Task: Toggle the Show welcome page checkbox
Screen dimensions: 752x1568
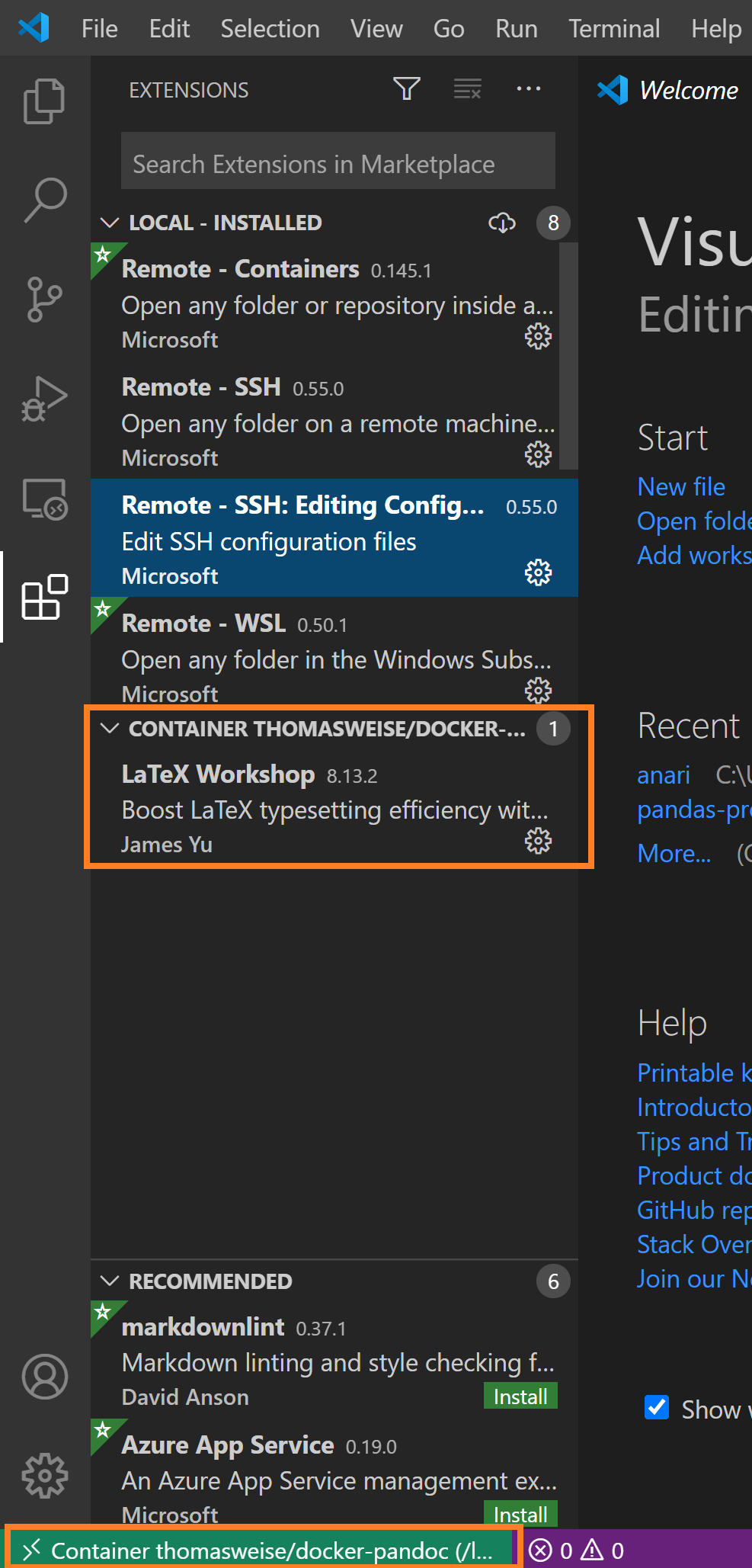Action: tap(657, 1407)
